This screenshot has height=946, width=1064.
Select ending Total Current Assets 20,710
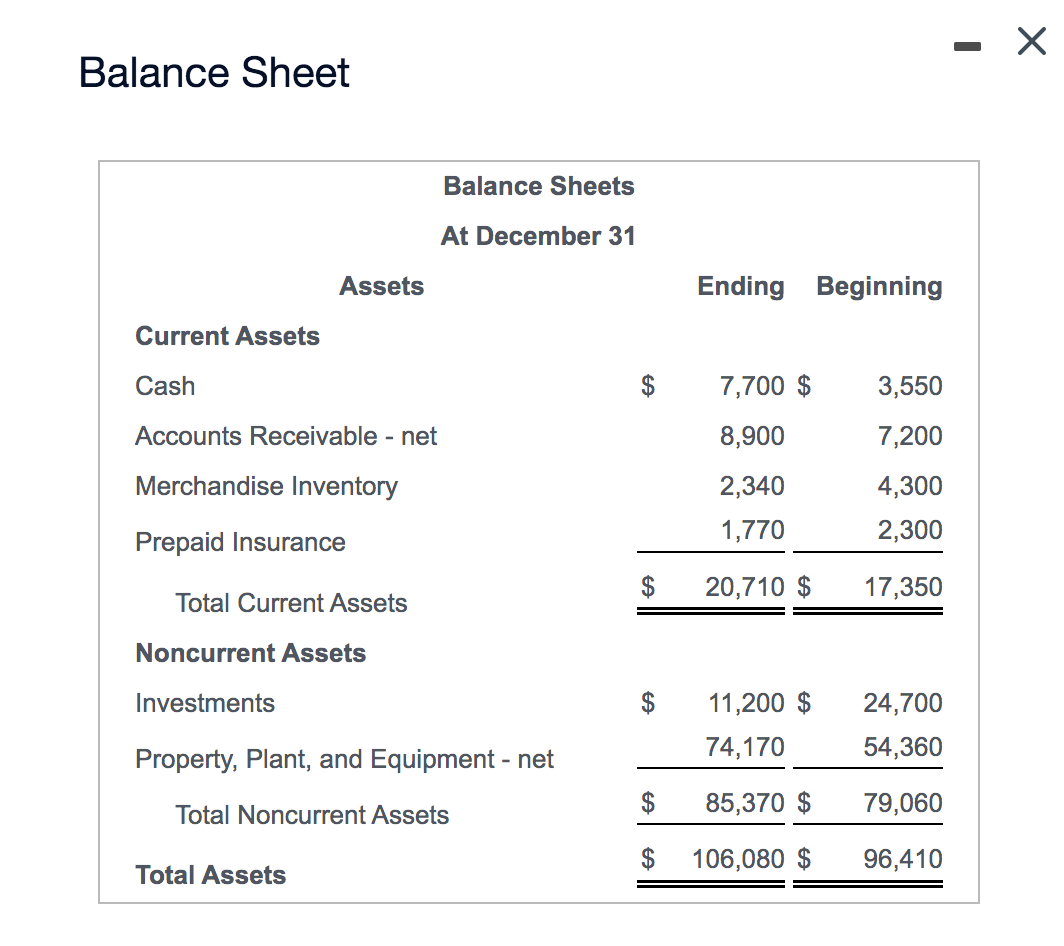click(745, 587)
